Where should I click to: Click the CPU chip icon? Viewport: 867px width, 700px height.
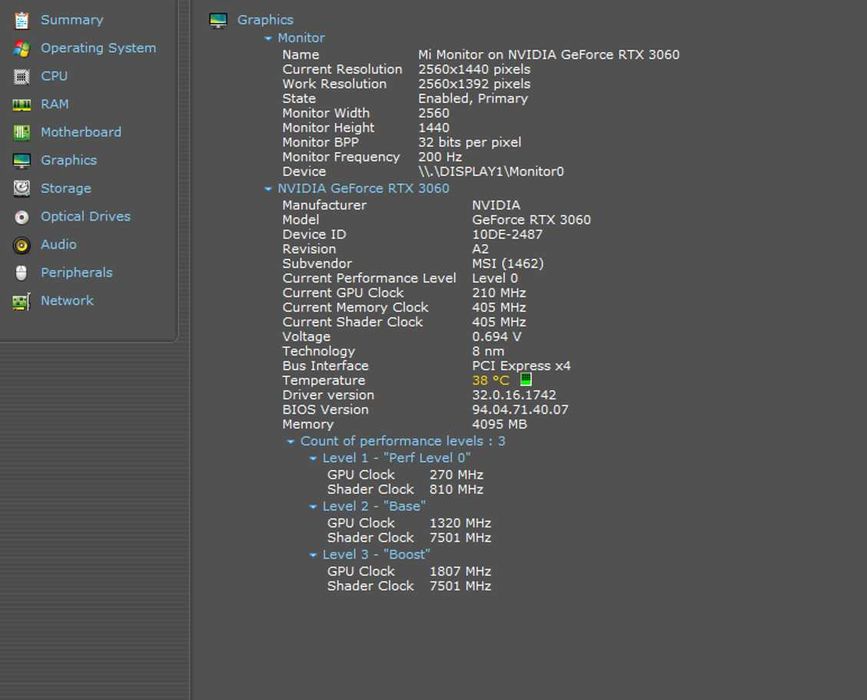(22, 76)
